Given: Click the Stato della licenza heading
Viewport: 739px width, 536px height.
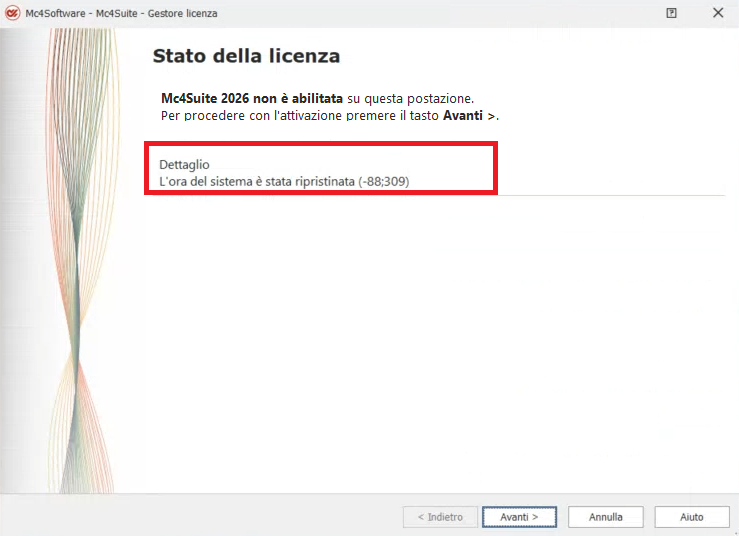Looking at the screenshot, I should 246,56.
